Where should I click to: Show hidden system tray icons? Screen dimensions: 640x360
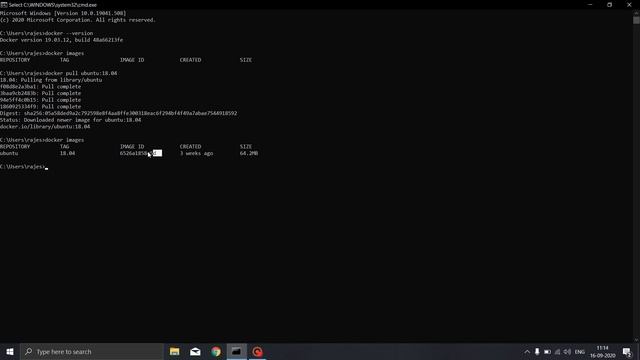527,351
